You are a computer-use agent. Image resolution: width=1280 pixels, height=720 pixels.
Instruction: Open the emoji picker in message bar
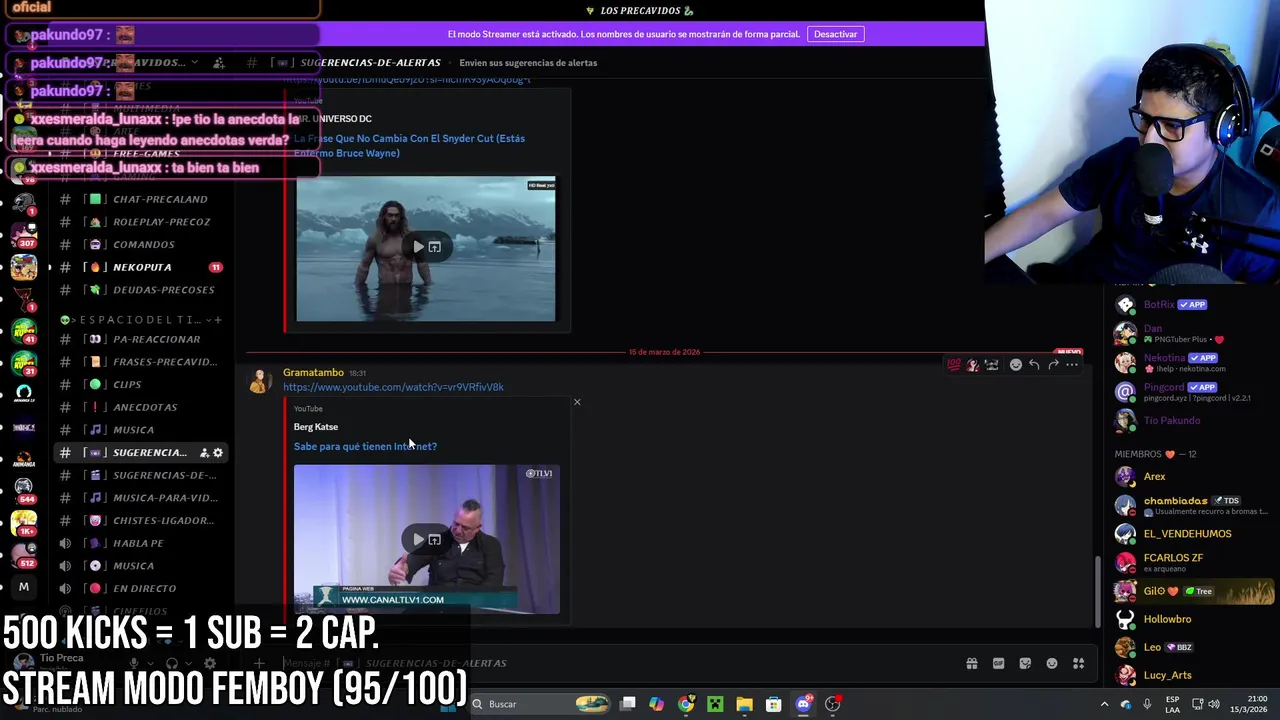1052,663
